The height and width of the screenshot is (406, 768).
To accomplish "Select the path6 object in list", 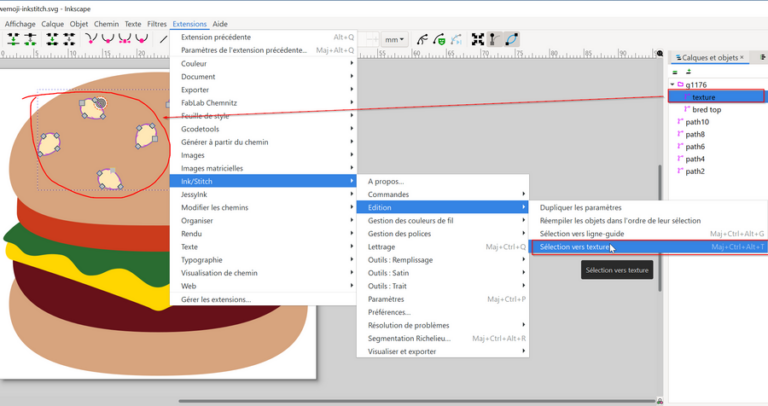I will pos(695,147).
